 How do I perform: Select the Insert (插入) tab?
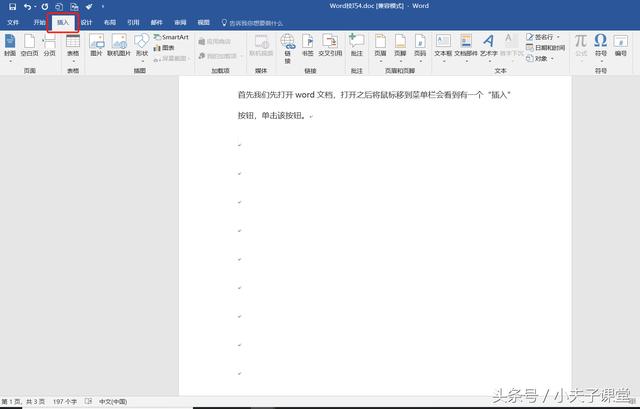[x=63, y=22]
